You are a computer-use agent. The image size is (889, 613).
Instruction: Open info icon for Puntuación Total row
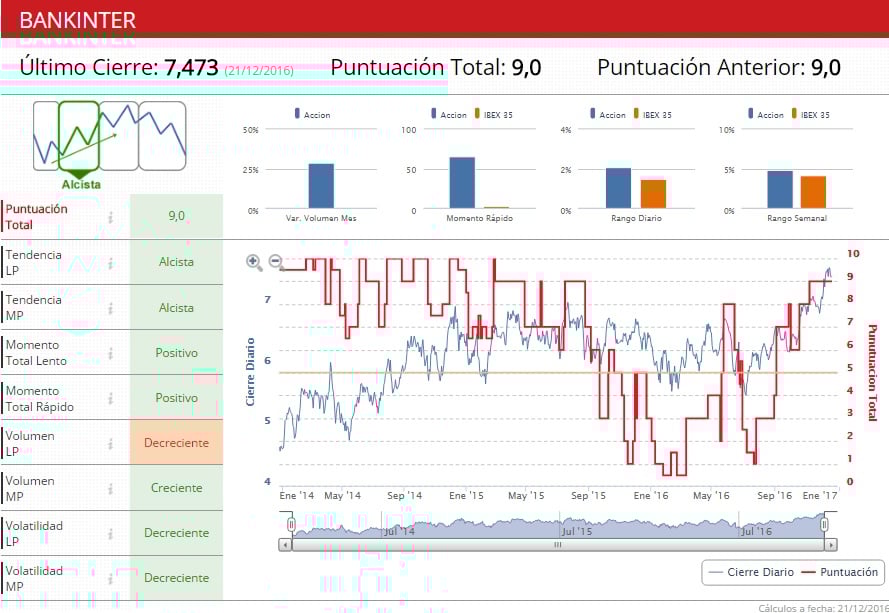click(x=111, y=217)
